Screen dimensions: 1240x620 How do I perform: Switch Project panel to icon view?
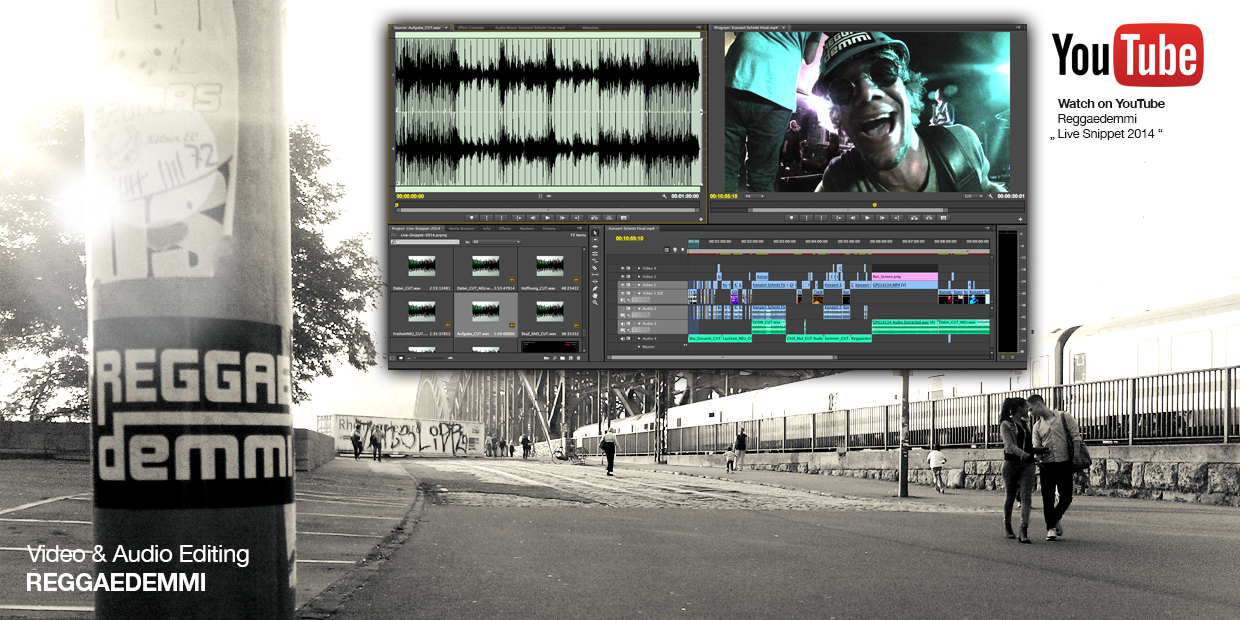402,357
